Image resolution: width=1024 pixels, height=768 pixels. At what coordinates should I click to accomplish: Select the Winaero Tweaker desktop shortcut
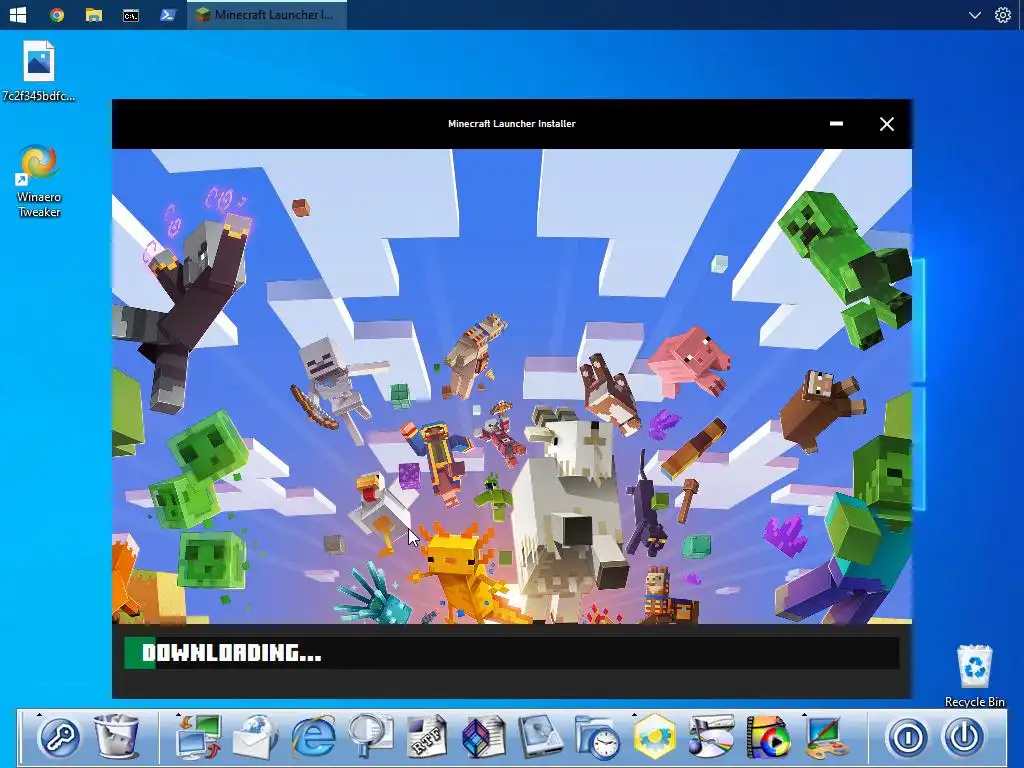[x=39, y=181]
